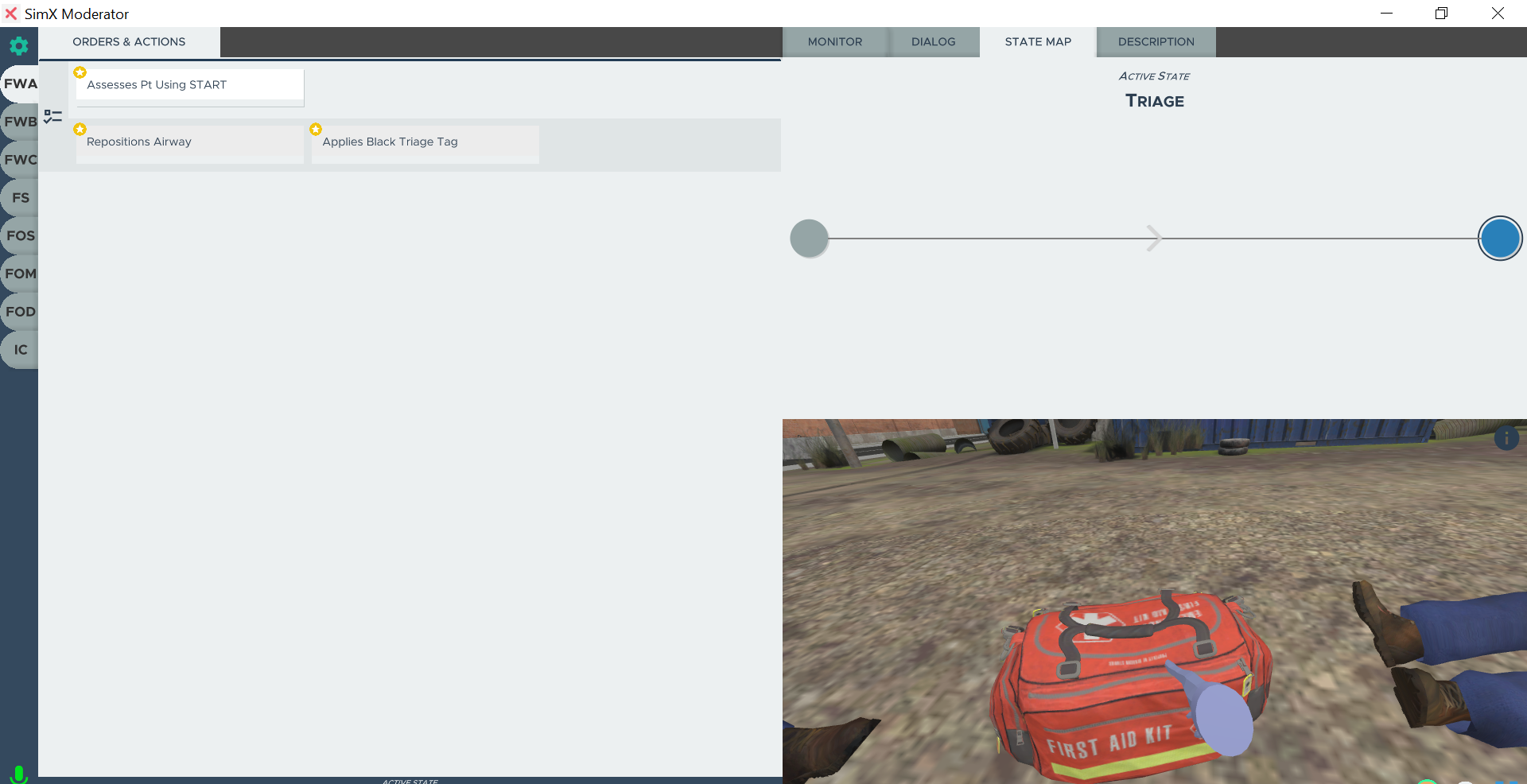Open the DESCRIPTION tab
Screen dimensions: 1527x784
click(x=1156, y=42)
